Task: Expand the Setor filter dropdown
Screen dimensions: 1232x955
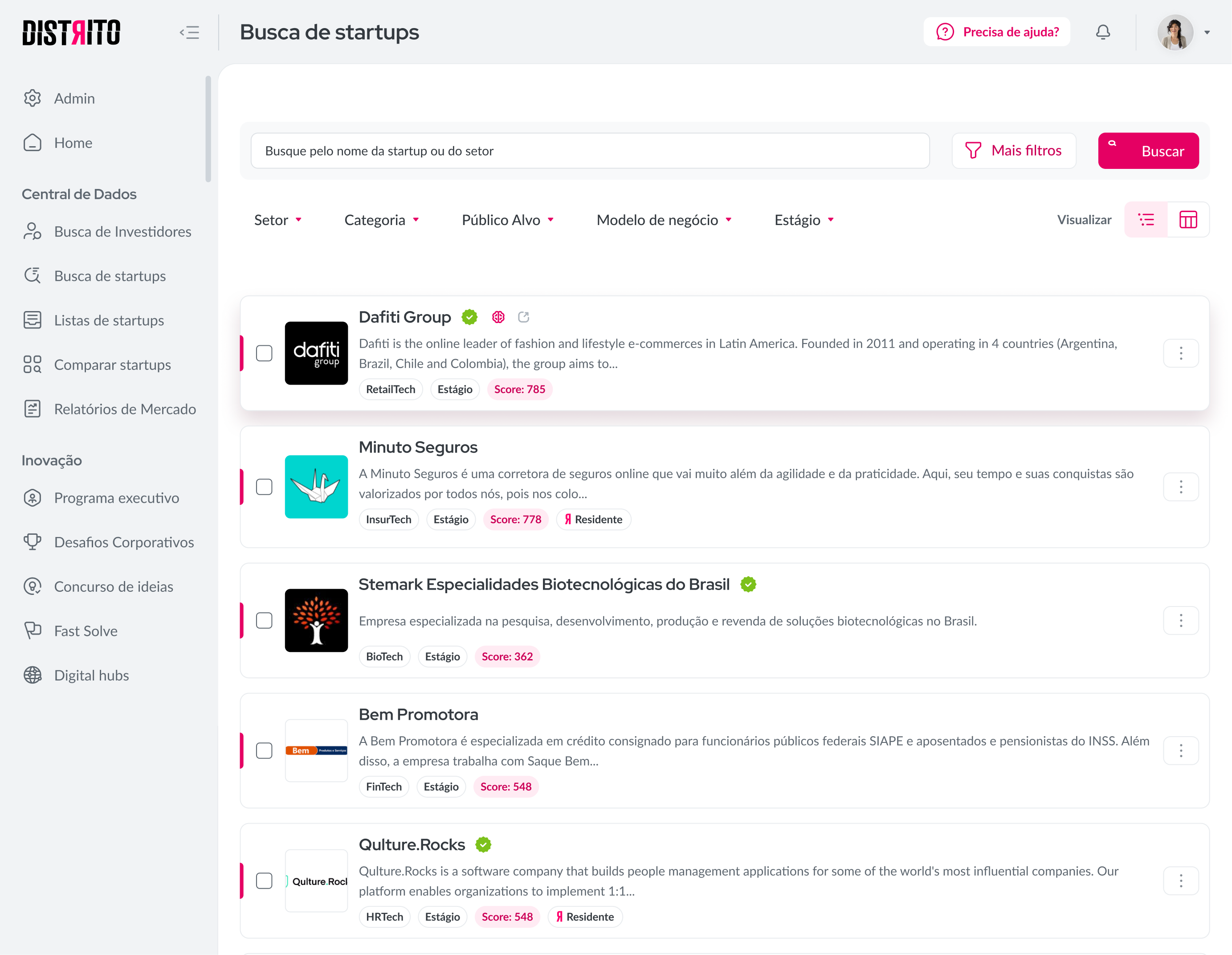Action: point(278,220)
